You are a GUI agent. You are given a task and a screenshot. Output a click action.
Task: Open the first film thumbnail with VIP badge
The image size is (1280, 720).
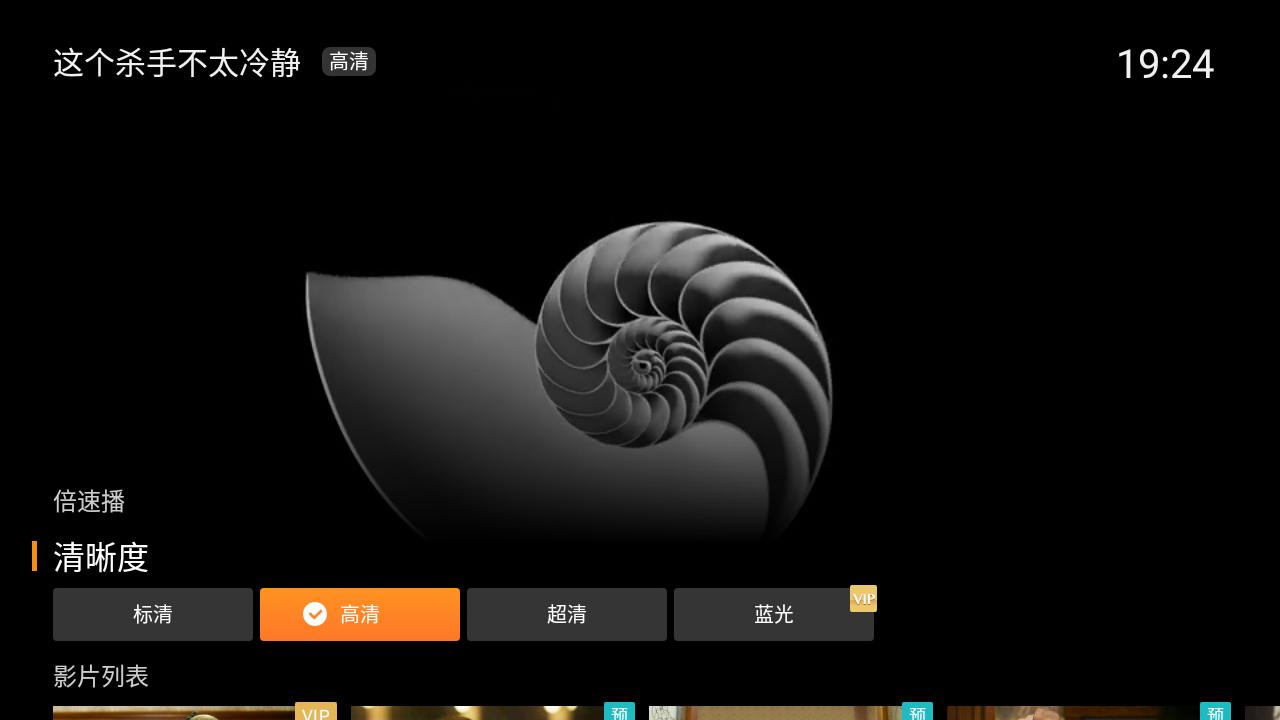click(x=195, y=712)
